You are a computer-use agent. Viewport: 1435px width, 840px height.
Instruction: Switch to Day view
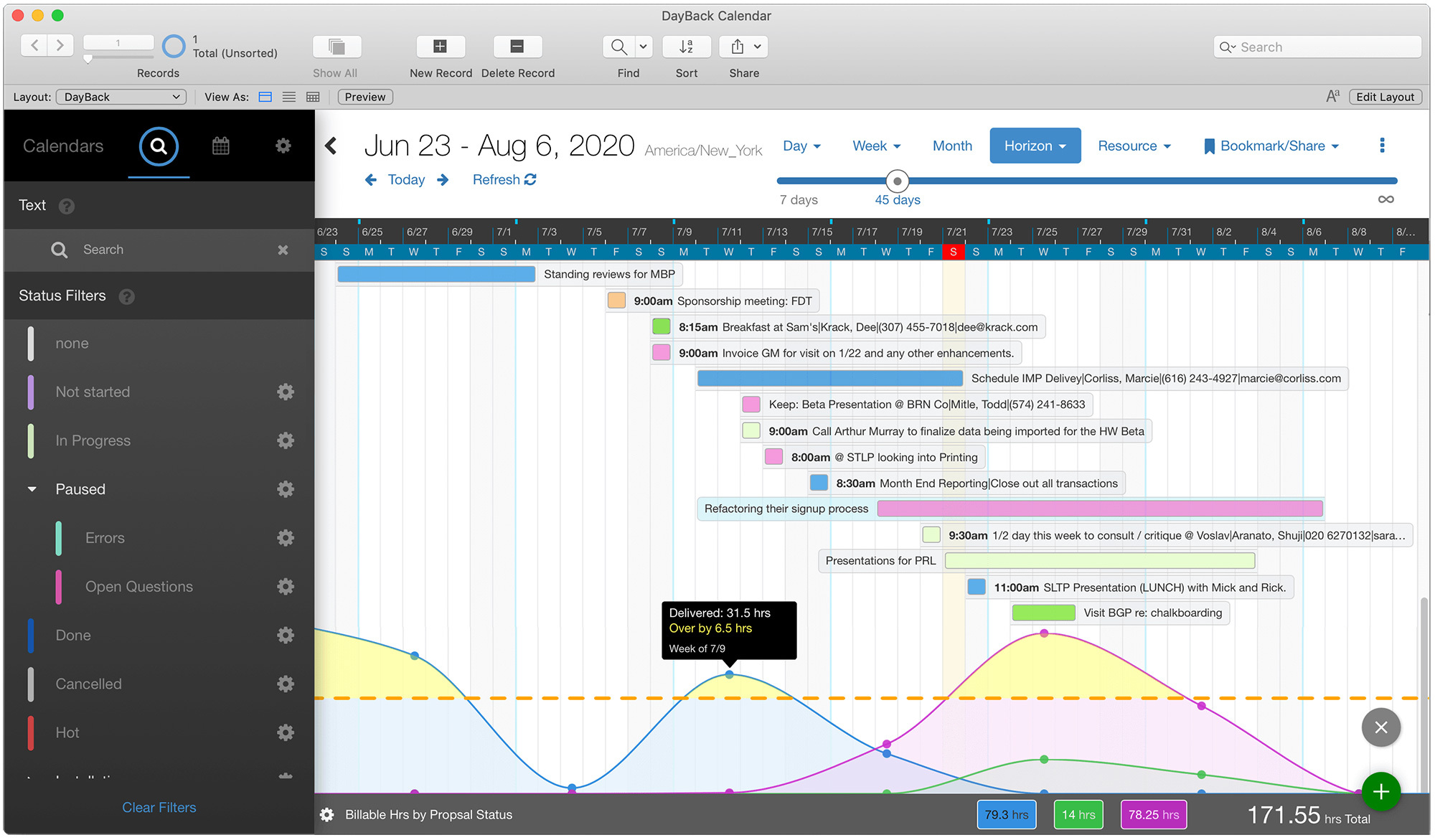(801, 146)
